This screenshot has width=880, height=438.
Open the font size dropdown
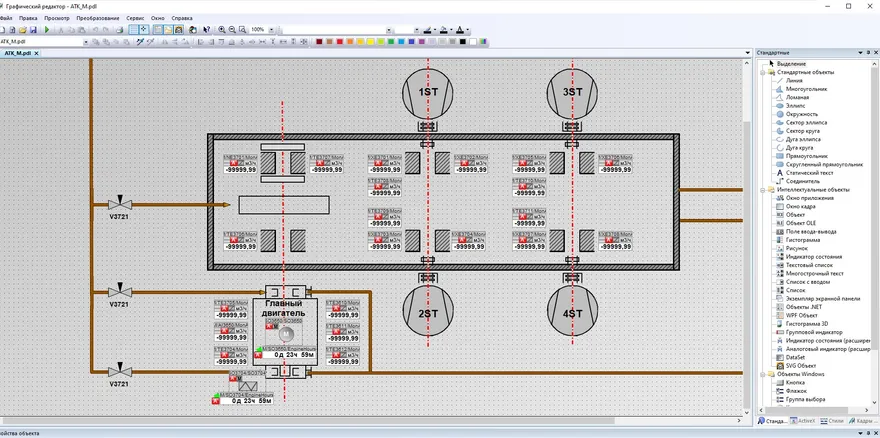[x=416, y=30]
